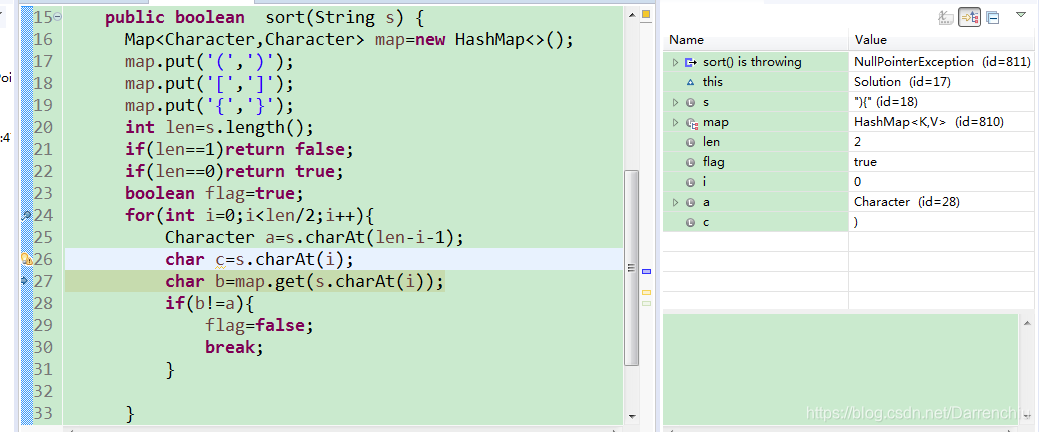Click the breakpoint marker on line 24
Viewport: 1039px width, 432px height.
coord(27,215)
